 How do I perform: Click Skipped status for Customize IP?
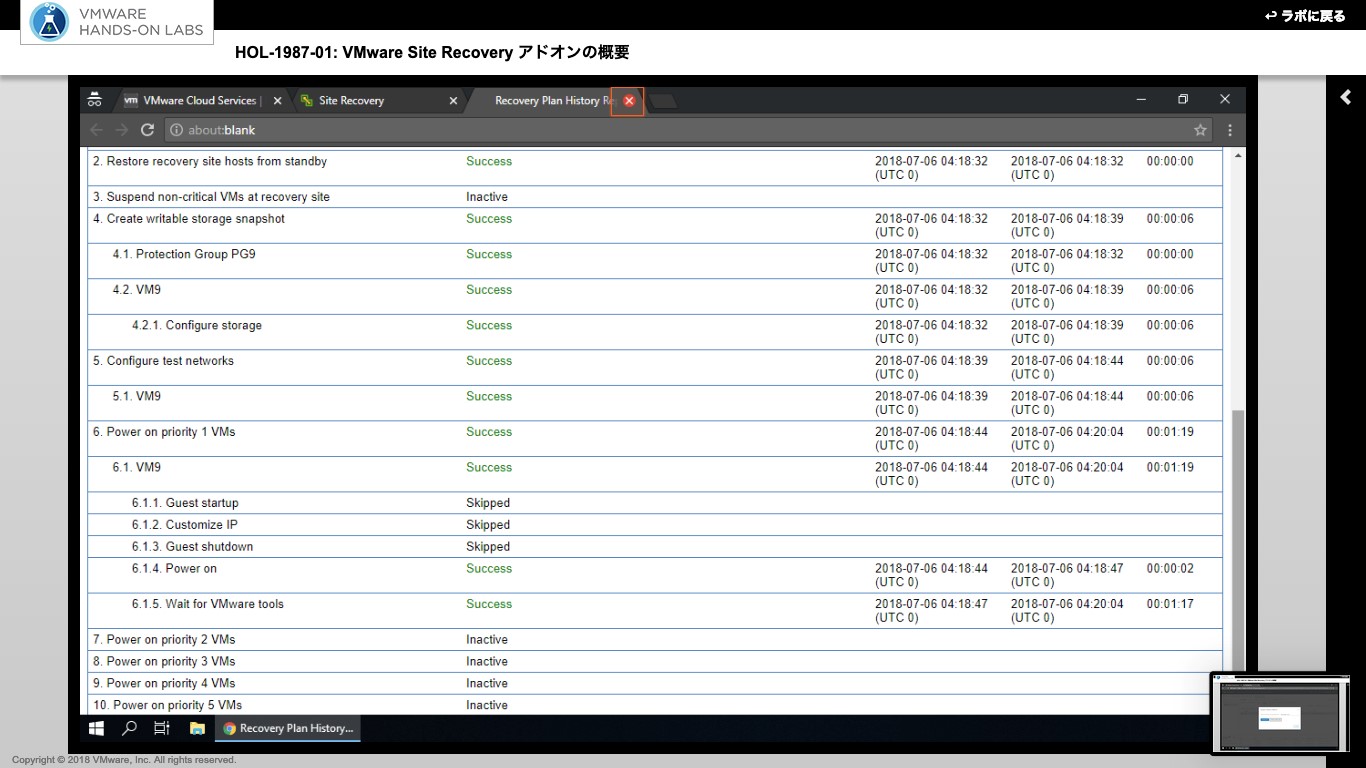488,525
